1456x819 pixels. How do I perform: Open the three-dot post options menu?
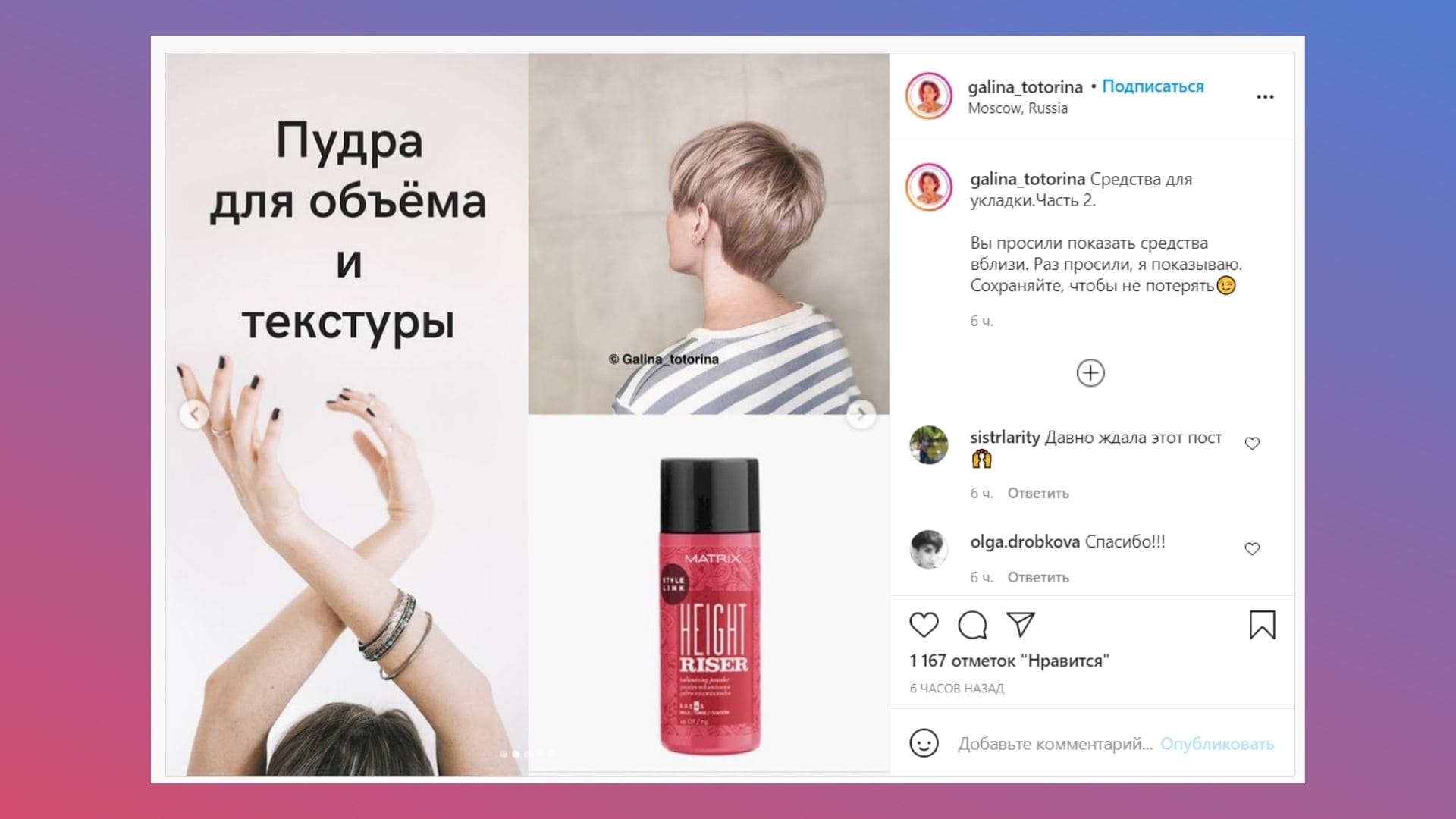tap(1265, 97)
